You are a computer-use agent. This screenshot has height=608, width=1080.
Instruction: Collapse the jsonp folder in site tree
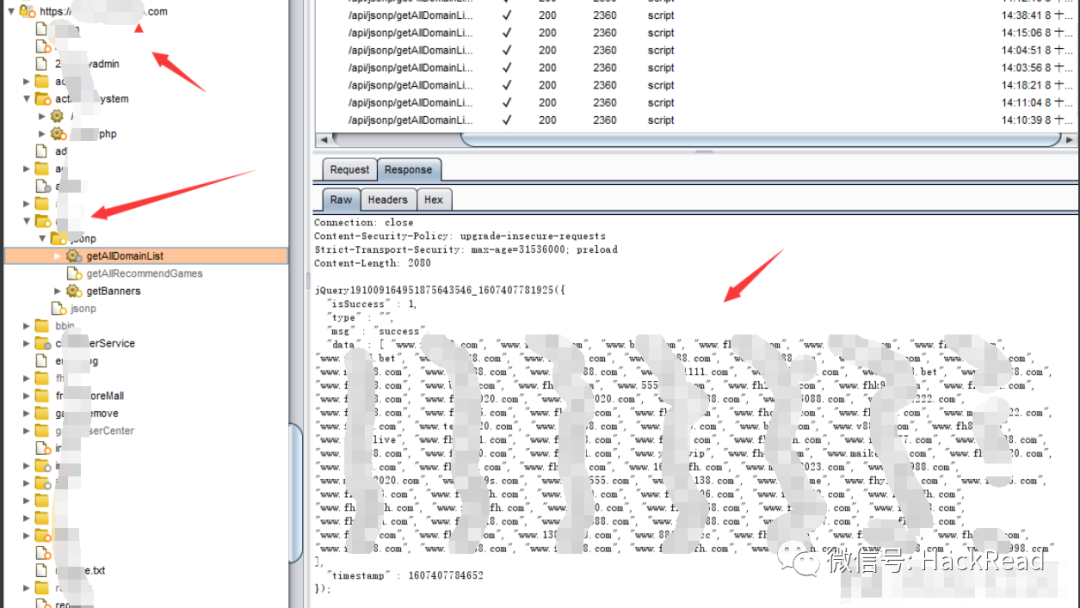click(x=42, y=239)
